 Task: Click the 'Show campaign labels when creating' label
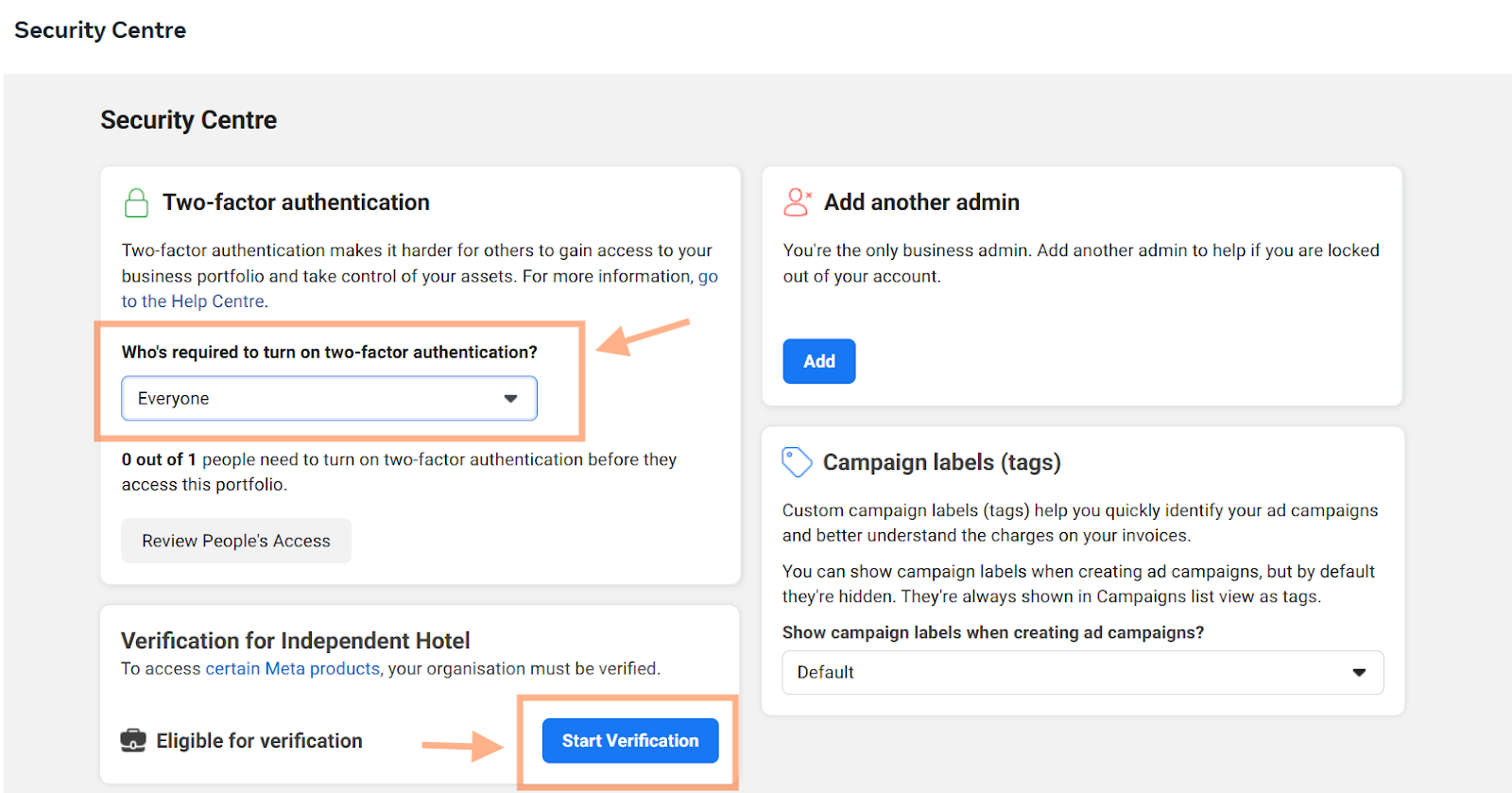click(x=992, y=632)
